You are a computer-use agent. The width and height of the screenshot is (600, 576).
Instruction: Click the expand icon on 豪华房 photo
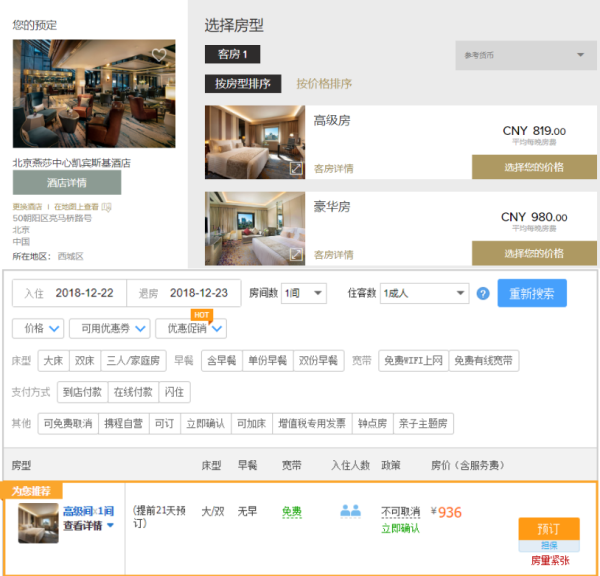[x=296, y=255]
